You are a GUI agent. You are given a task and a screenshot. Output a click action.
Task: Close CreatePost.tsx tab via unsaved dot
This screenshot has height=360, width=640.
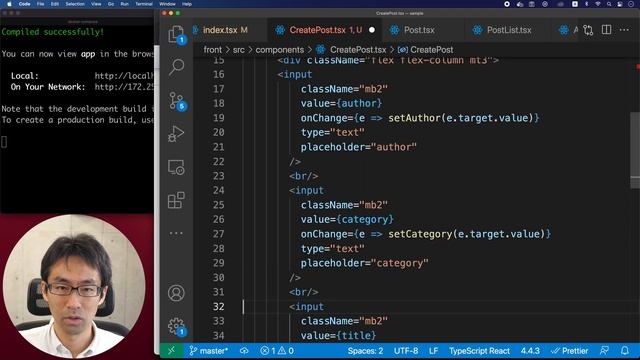[x=372, y=30]
